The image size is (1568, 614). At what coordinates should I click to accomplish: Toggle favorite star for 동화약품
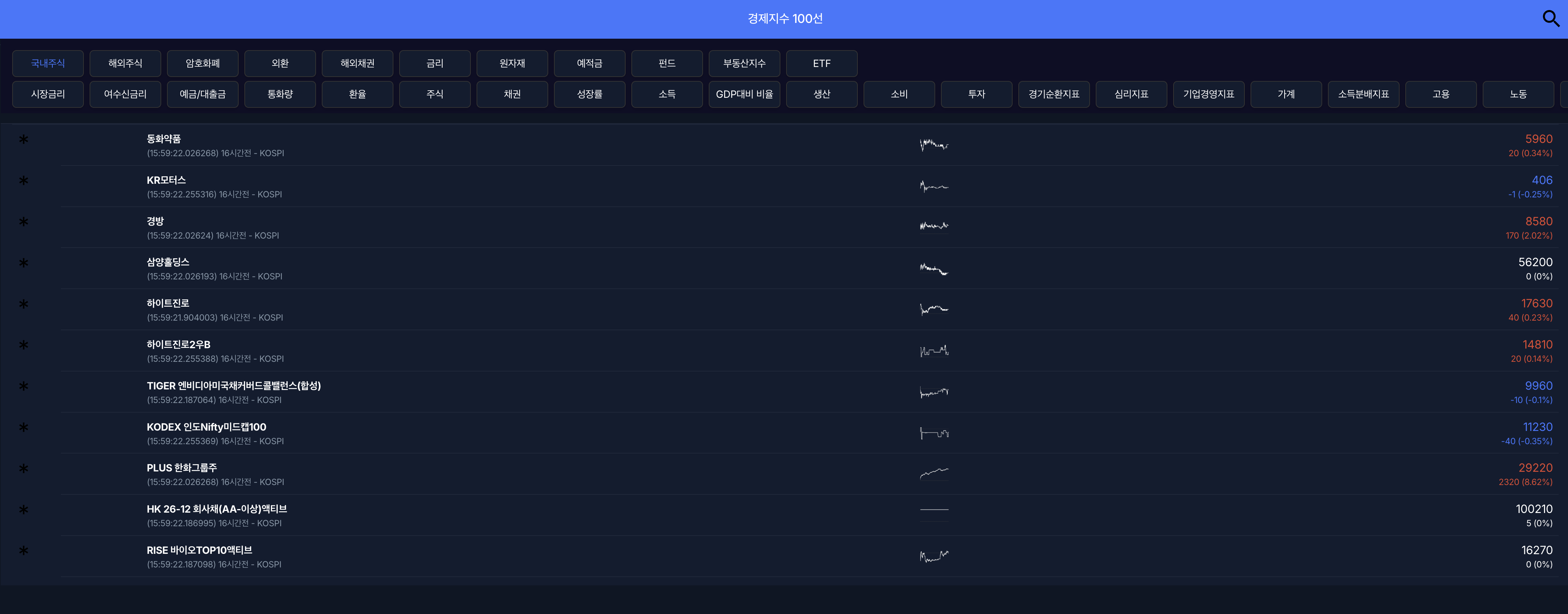click(x=24, y=139)
